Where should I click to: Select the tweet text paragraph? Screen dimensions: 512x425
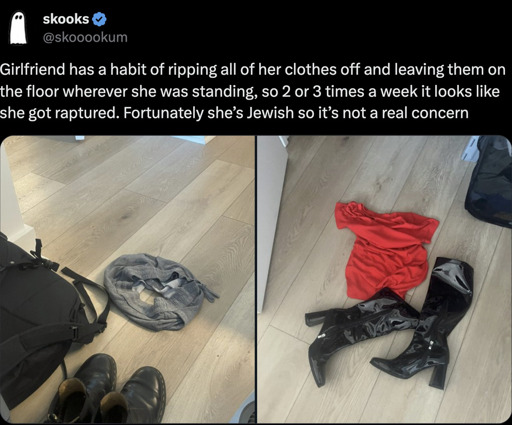click(x=252, y=91)
